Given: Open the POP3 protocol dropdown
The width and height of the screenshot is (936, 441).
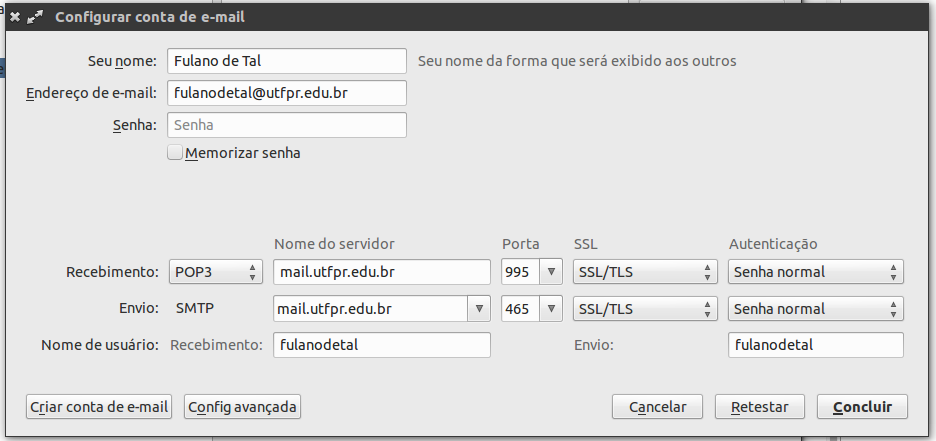Looking at the screenshot, I should click(216, 272).
